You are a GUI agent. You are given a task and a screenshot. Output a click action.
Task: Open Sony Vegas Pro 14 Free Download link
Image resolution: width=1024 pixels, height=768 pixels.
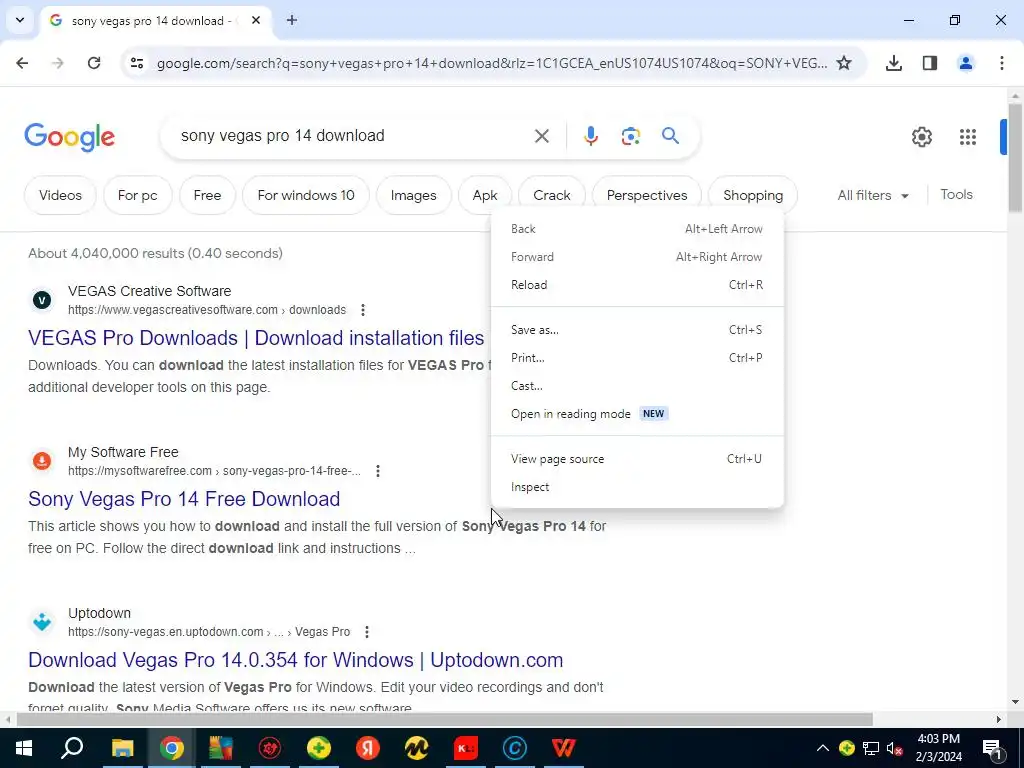pyautogui.click(x=184, y=499)
